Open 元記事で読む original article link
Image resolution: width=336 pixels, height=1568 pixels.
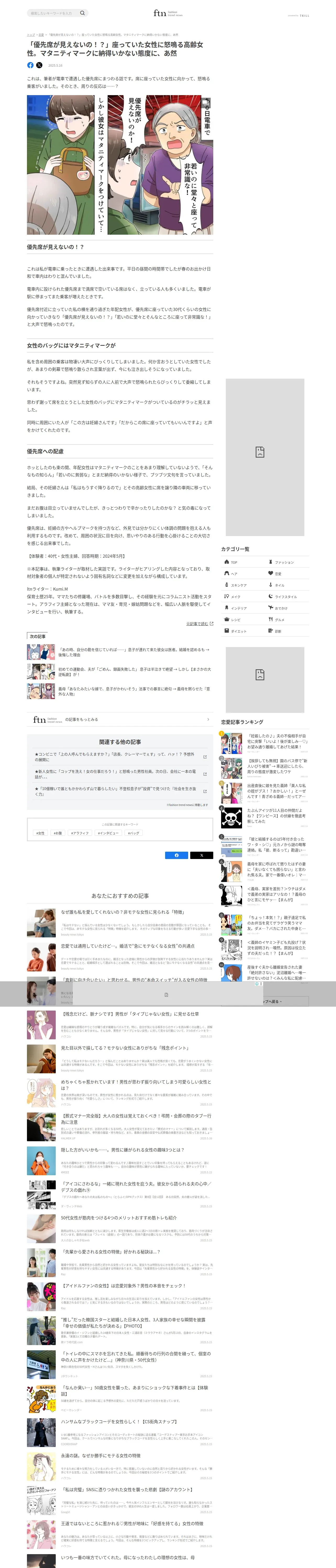(x=199, y=624)
